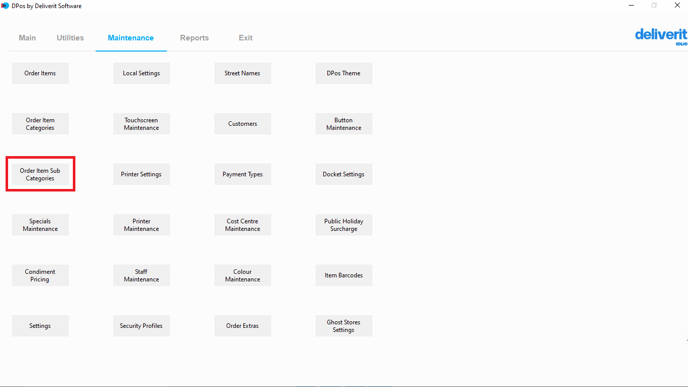Open Order Item Categories
Image resolution: width=688 pixels, height=387 pixels.
click(x=40, y=124)
